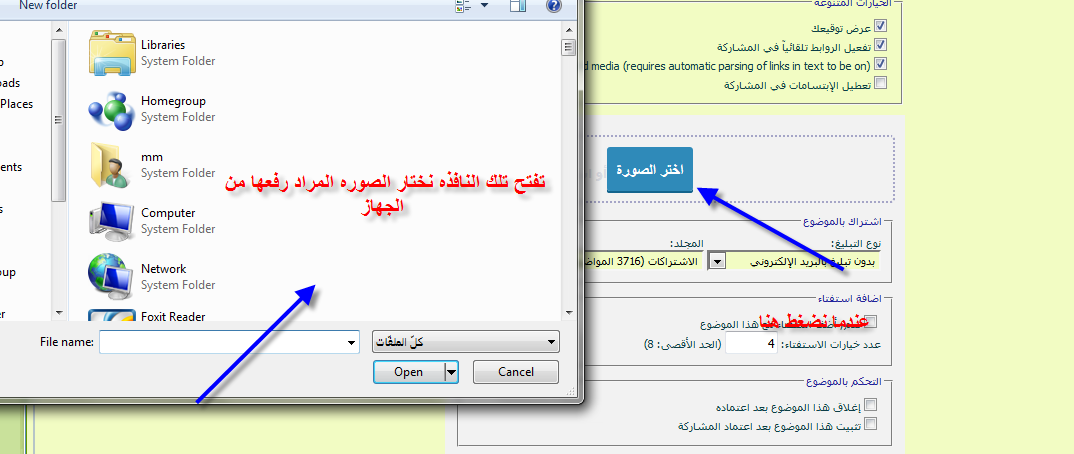Expand the File name history dropdown arrow
This screenshot has height=454, width=1074.
352,342
